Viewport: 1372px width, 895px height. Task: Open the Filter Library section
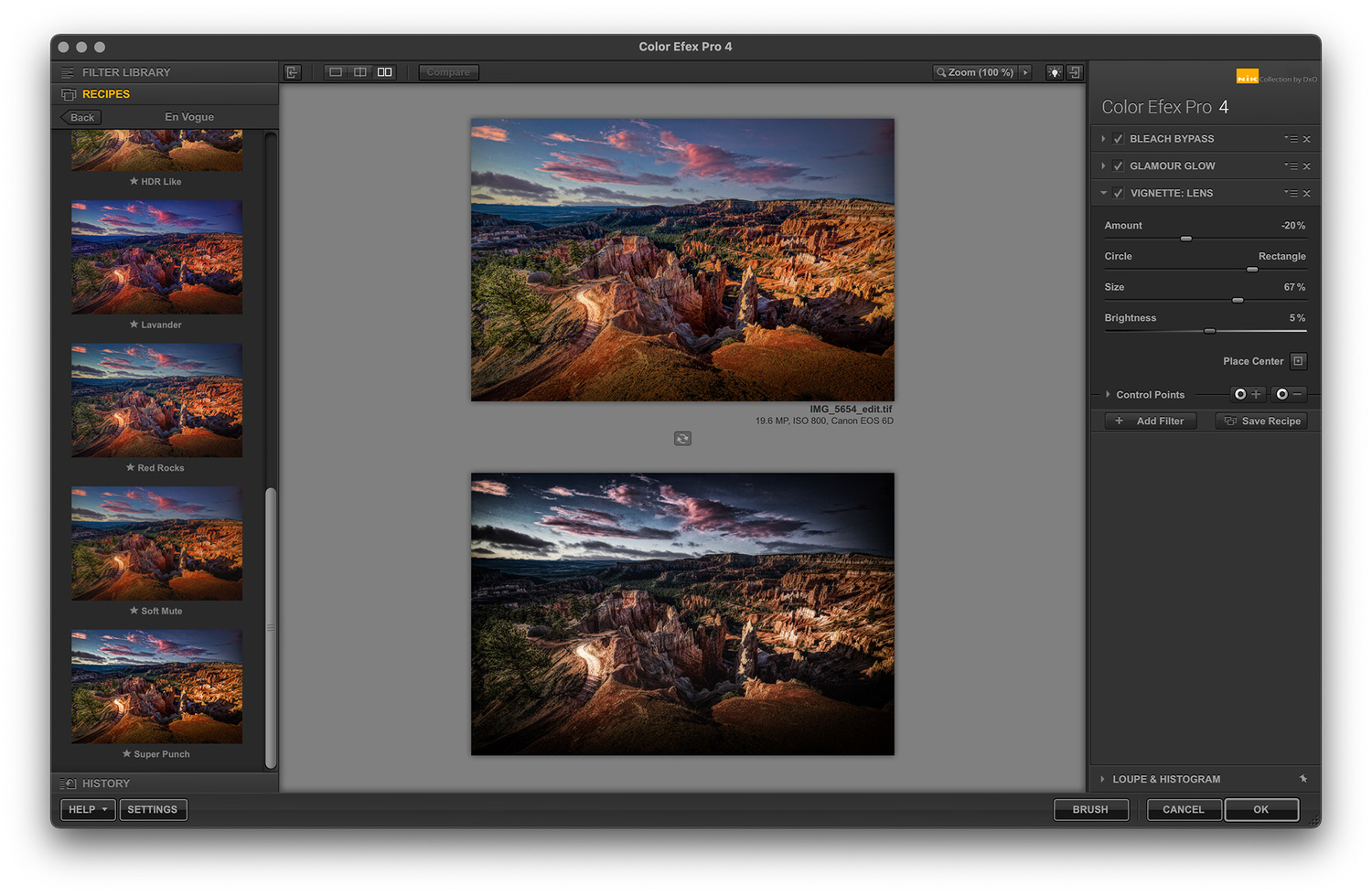(x=165, y=72)
